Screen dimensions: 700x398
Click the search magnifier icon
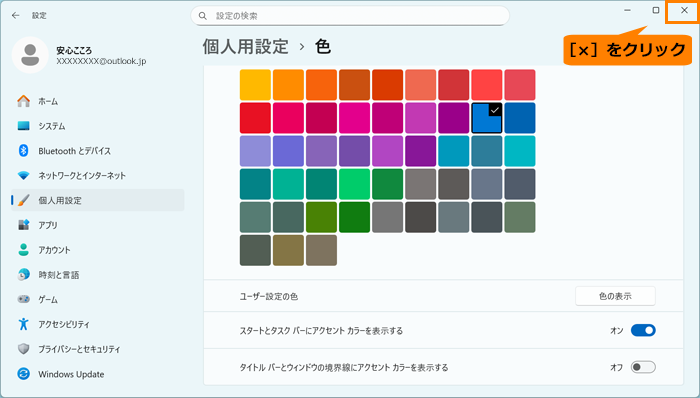(x=203, y=16)
